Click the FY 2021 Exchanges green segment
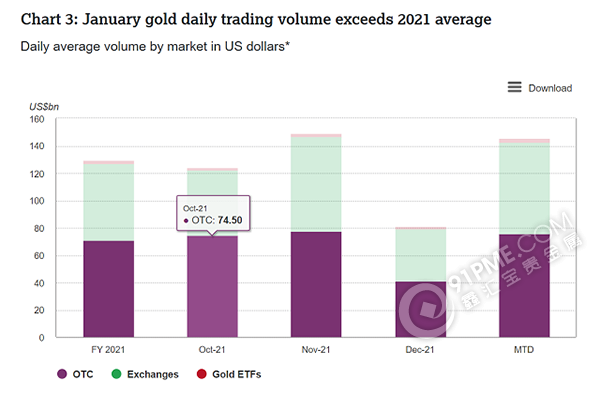The height and width of the screenshot is (395, 600). tap(109, 202)
